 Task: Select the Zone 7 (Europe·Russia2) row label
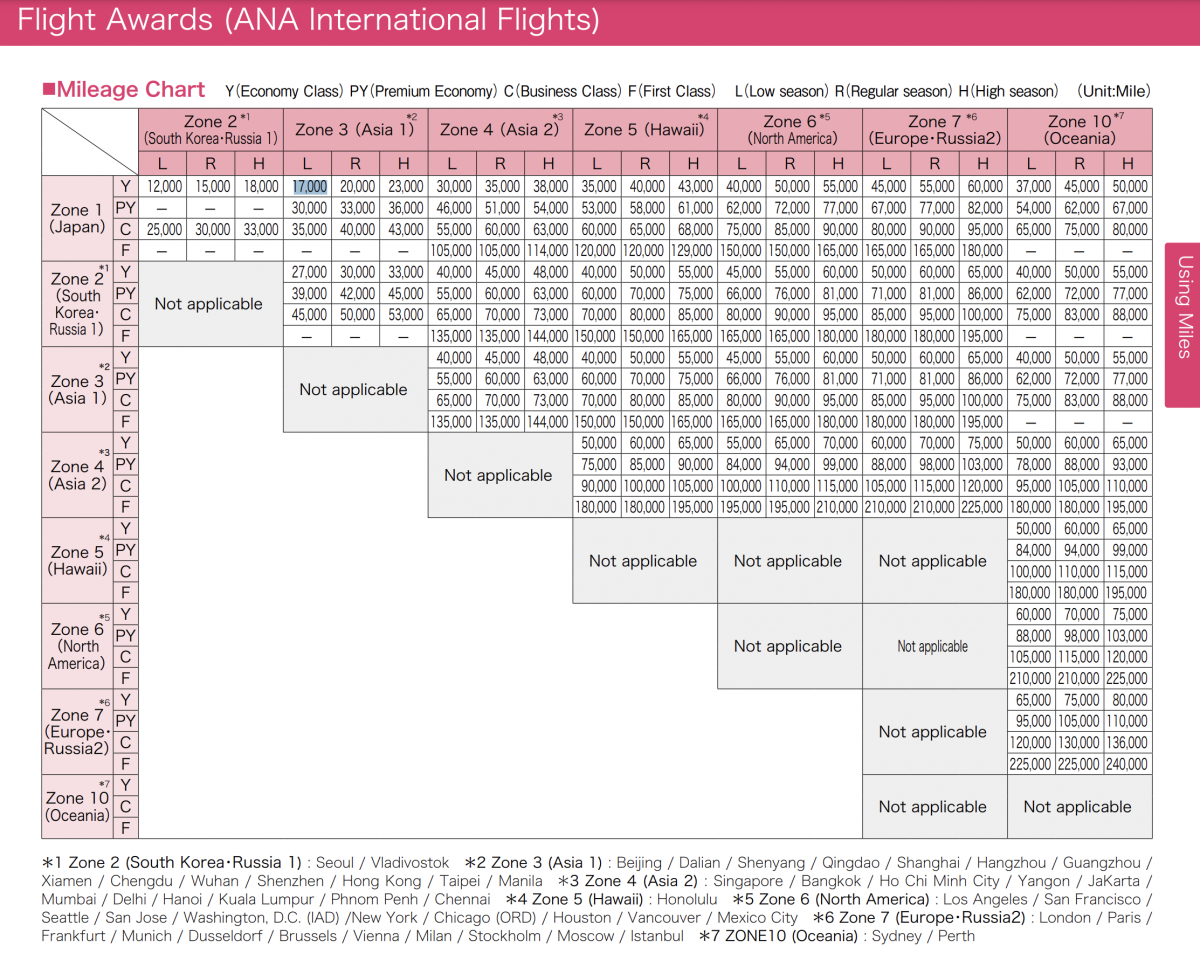click(77, 731)
